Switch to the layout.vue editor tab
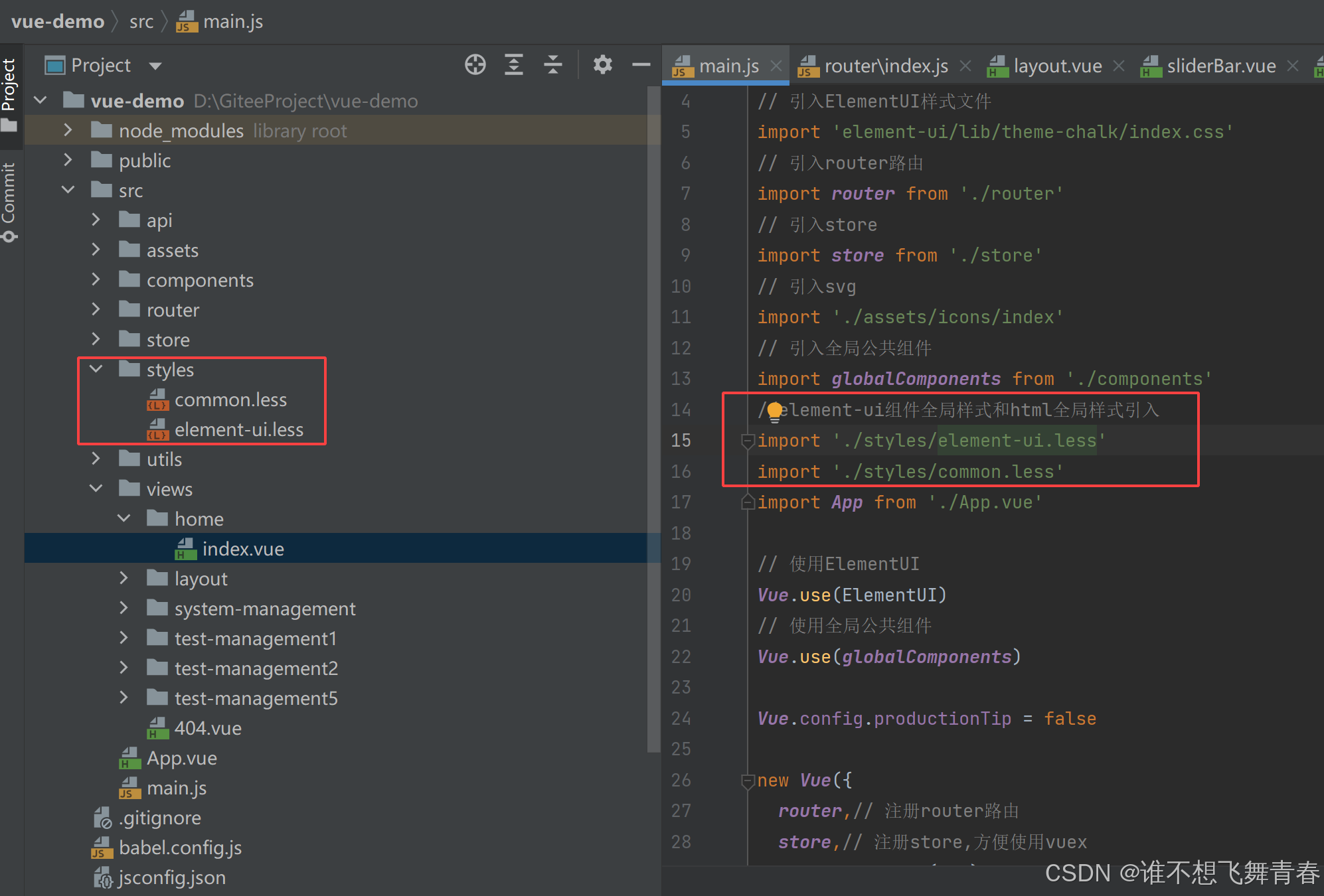This screenshot has height=896, width=1324. (1057, 66)
